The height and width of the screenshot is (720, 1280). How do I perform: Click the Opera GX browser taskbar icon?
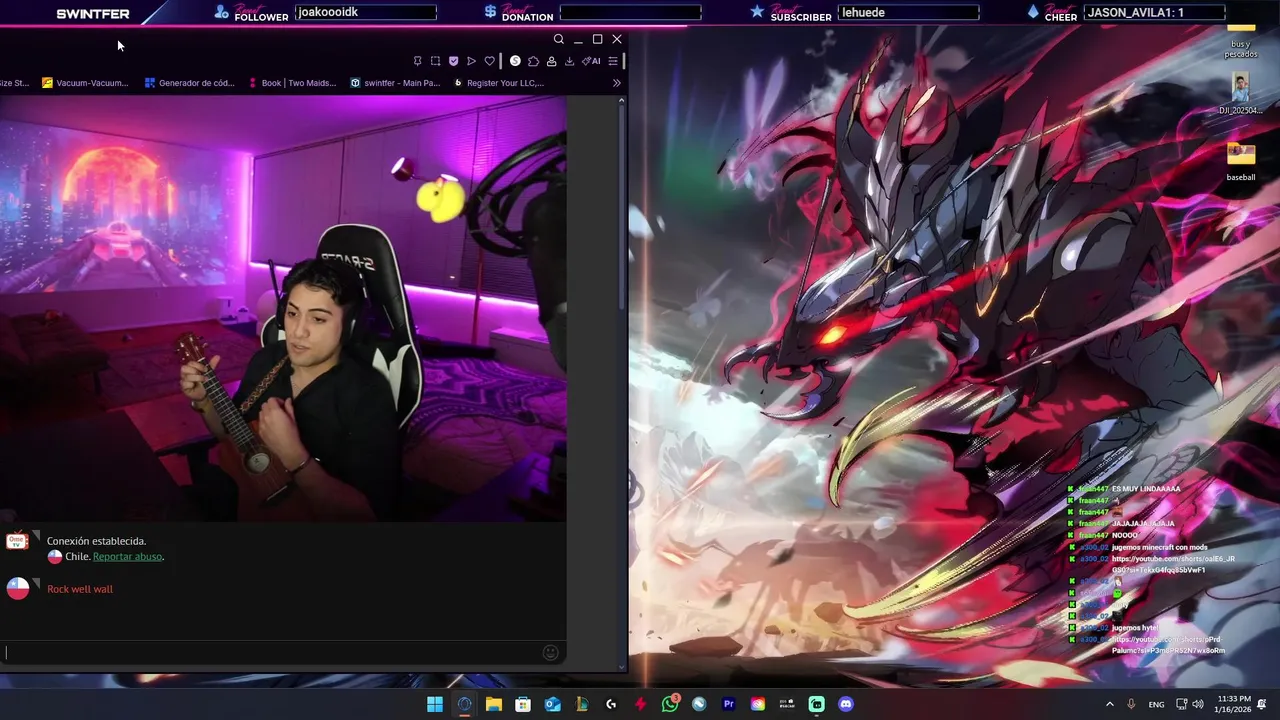coord(464,704)
